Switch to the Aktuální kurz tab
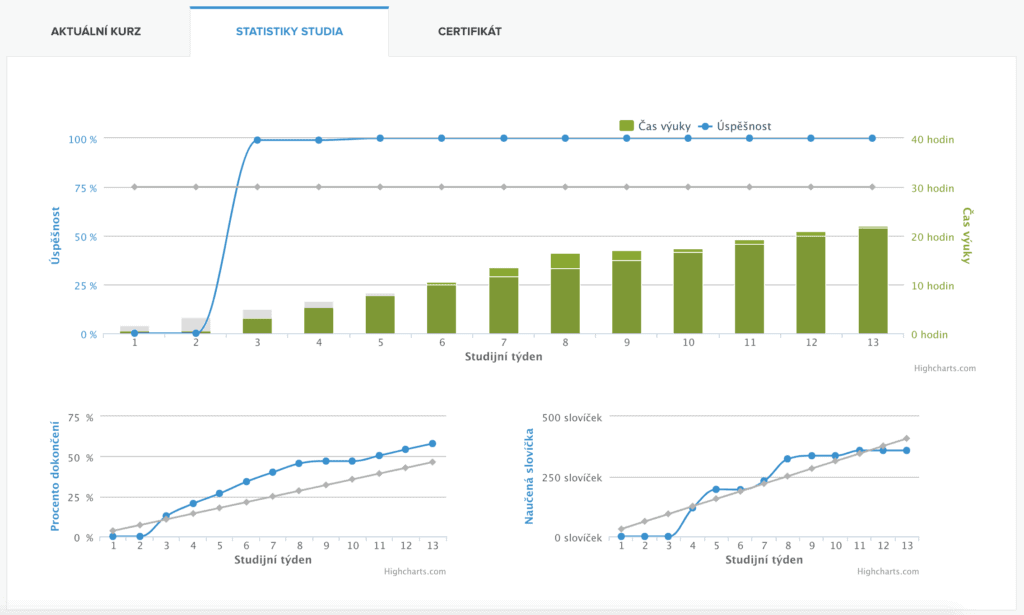Screen dimensions: 1024x615 [x=97, y=31]
